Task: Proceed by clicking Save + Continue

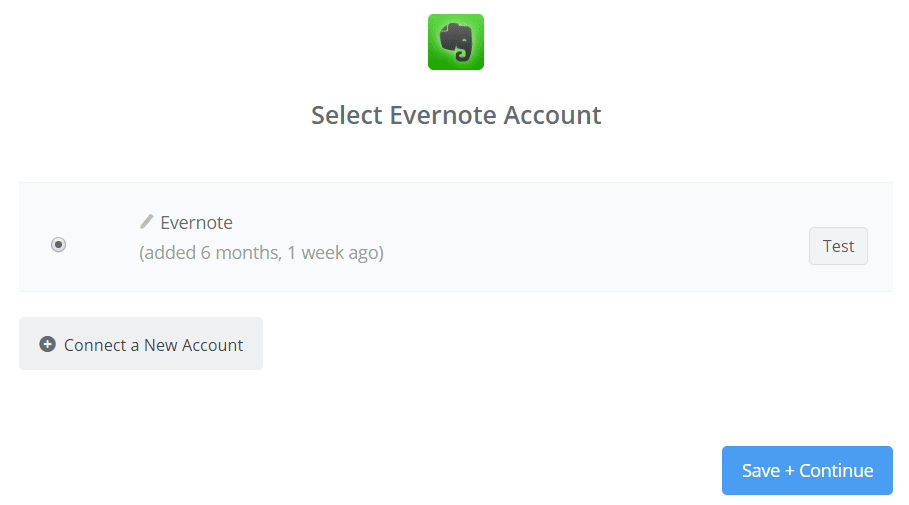Action: 807,470
